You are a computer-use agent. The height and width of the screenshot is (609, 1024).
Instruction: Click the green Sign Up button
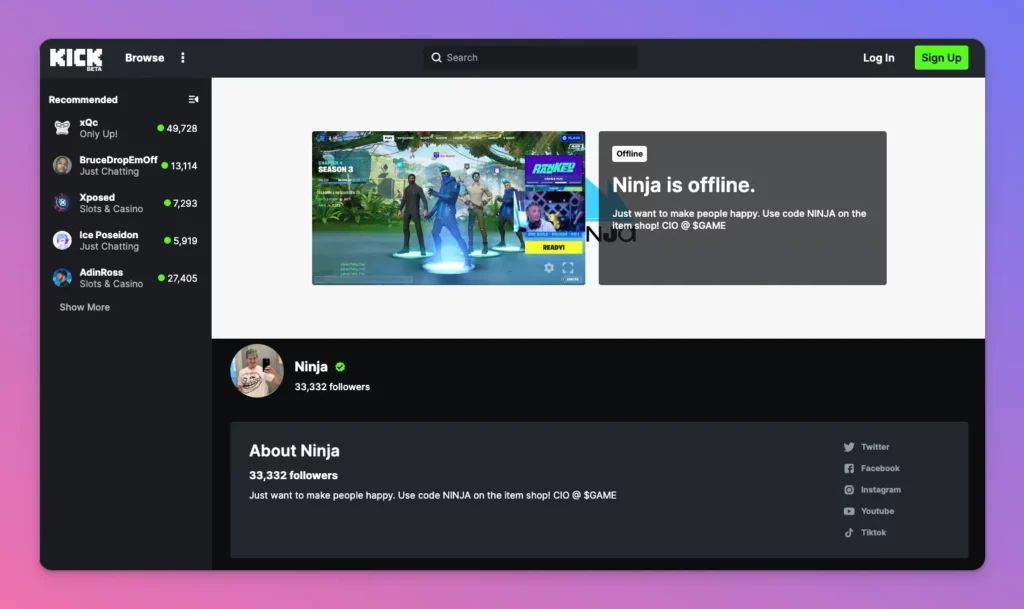(x=941, y=57)
